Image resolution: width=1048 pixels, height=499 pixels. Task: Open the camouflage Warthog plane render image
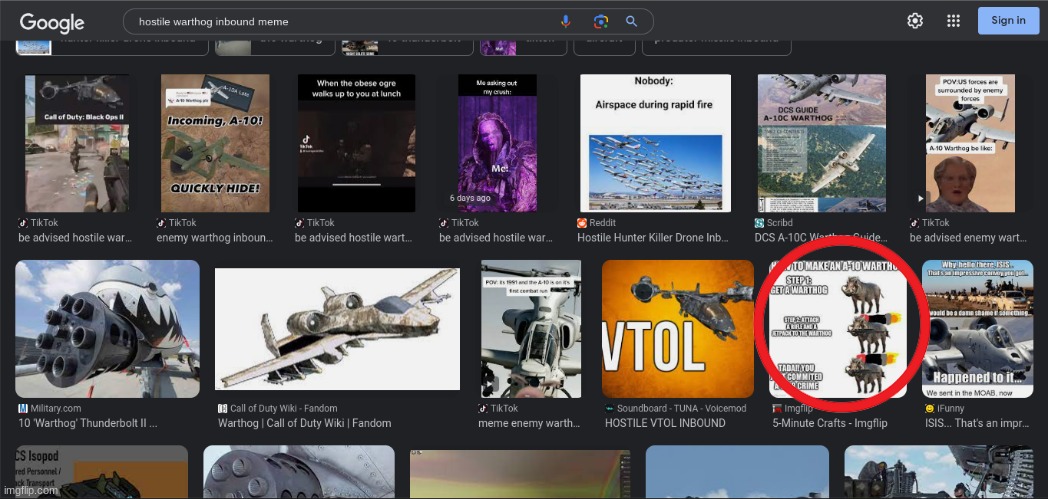[337, 329]
